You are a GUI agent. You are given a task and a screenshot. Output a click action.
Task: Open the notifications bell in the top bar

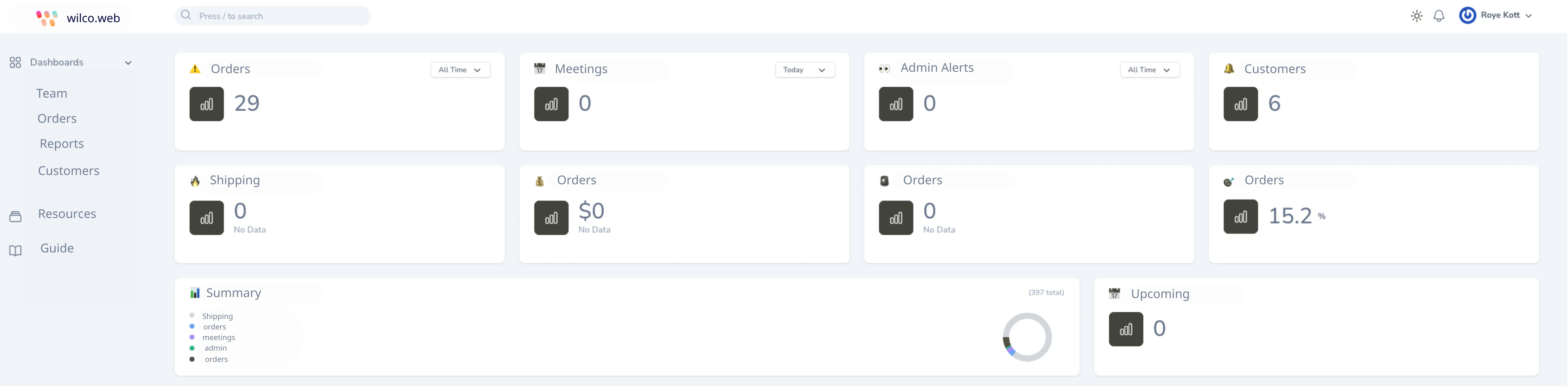1440,15
